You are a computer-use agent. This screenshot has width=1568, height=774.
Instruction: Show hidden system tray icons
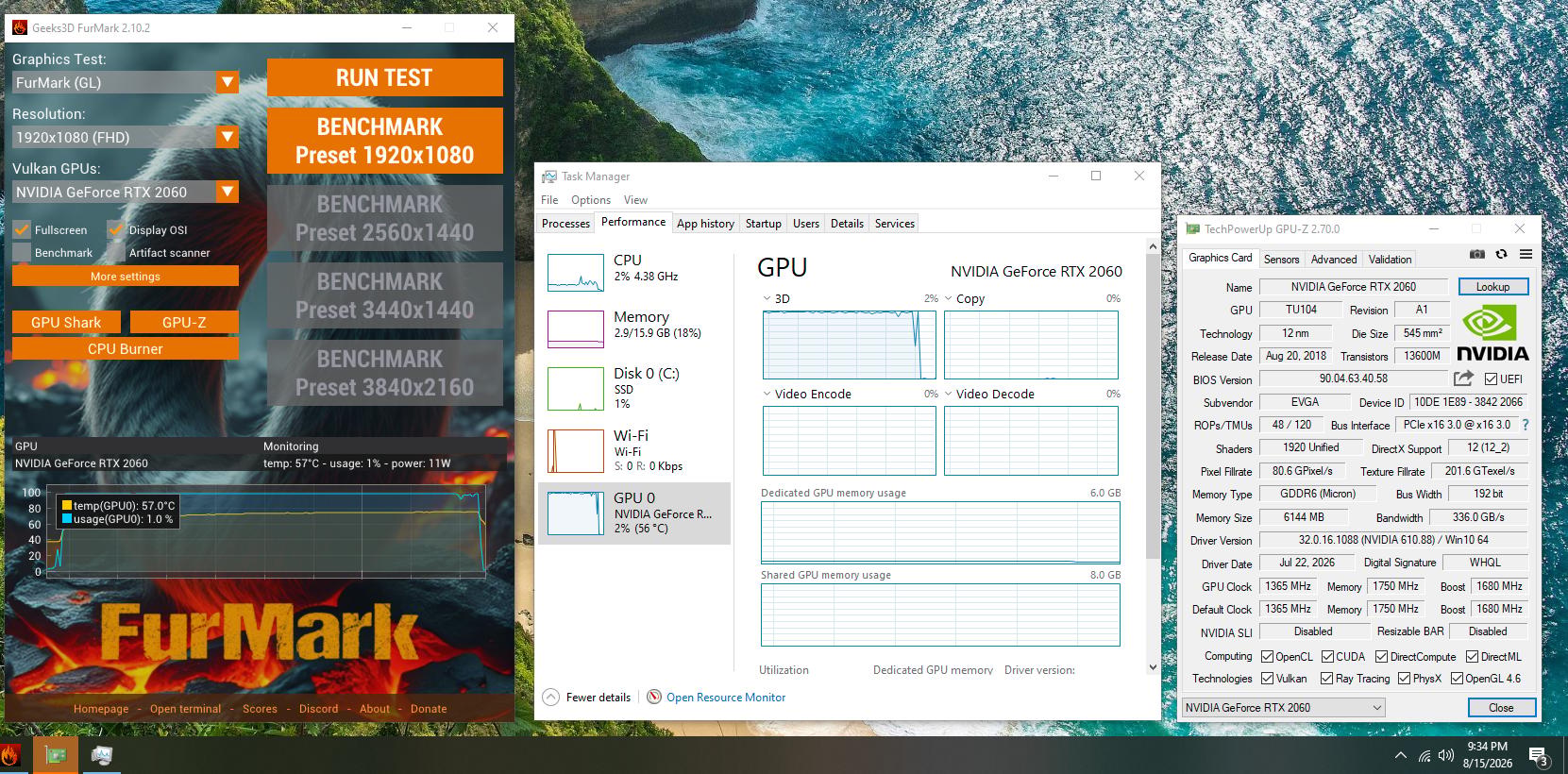pos(1400,755)
